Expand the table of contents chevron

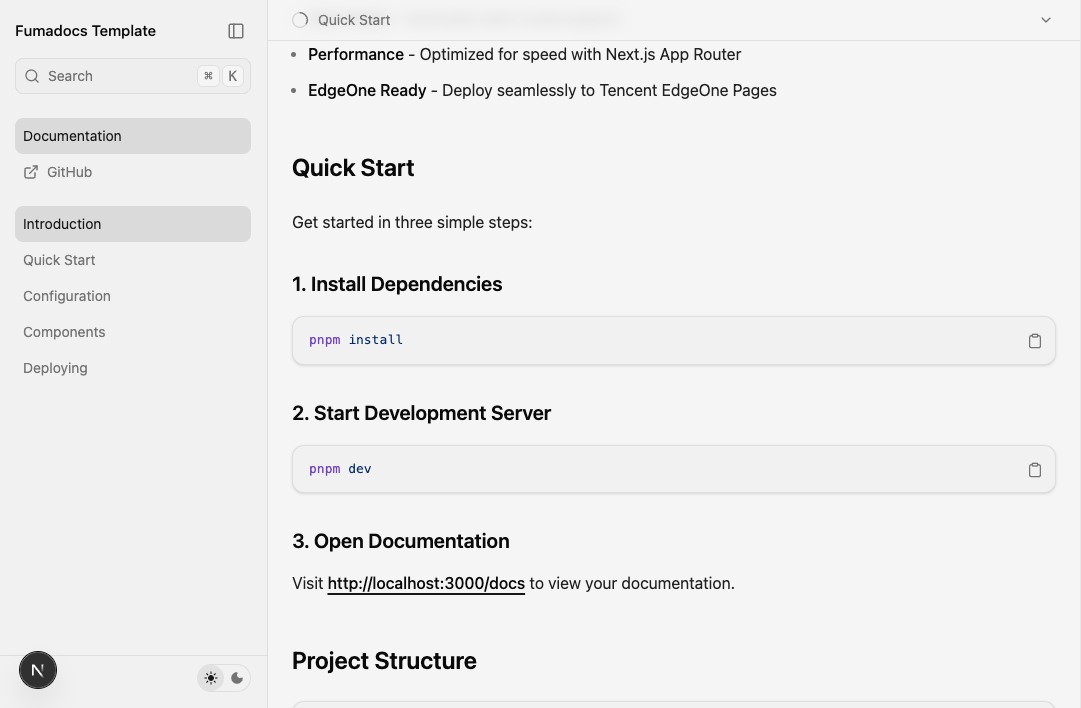1046,20
